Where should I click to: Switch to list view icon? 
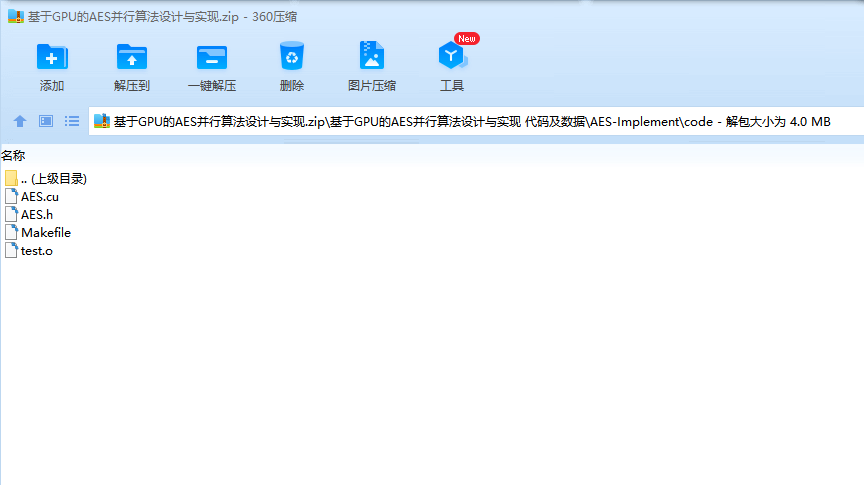pyautogui.click(x=72, y=121)
